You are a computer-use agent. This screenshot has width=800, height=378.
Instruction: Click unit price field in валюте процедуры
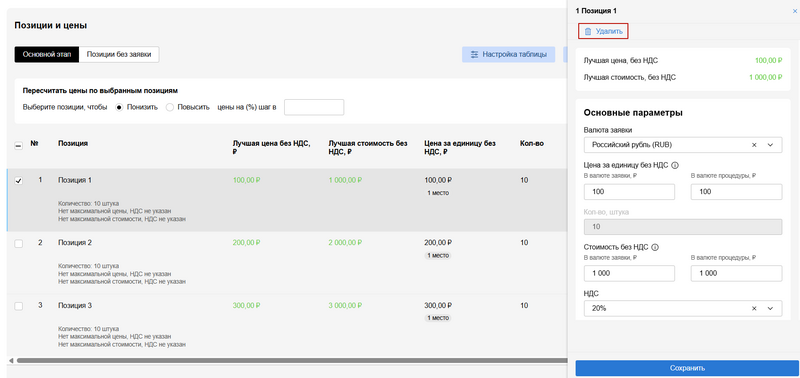pyautogui.click(x=736, y=192)
